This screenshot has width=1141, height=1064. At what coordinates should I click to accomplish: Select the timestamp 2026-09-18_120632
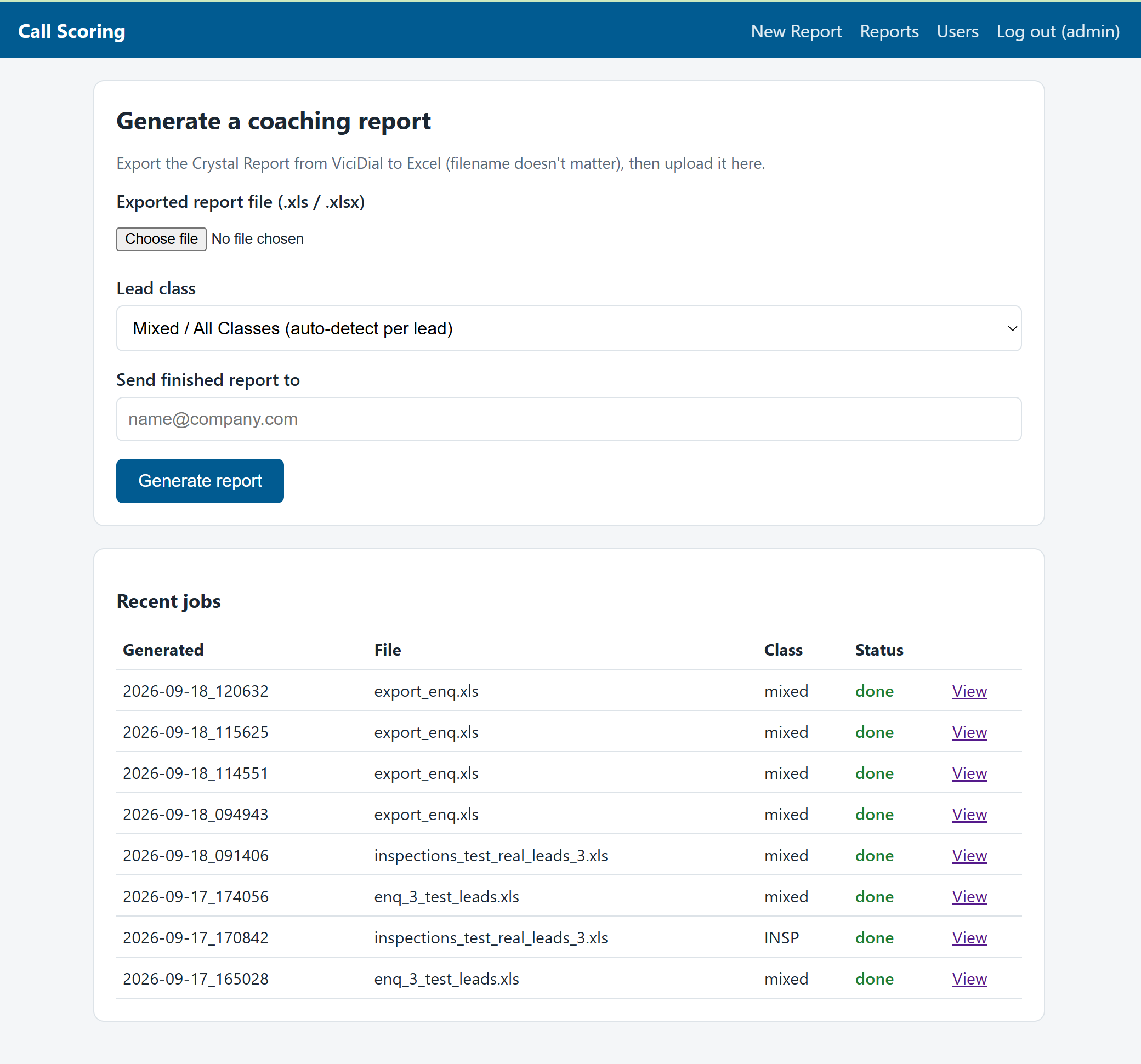point(196,691)
